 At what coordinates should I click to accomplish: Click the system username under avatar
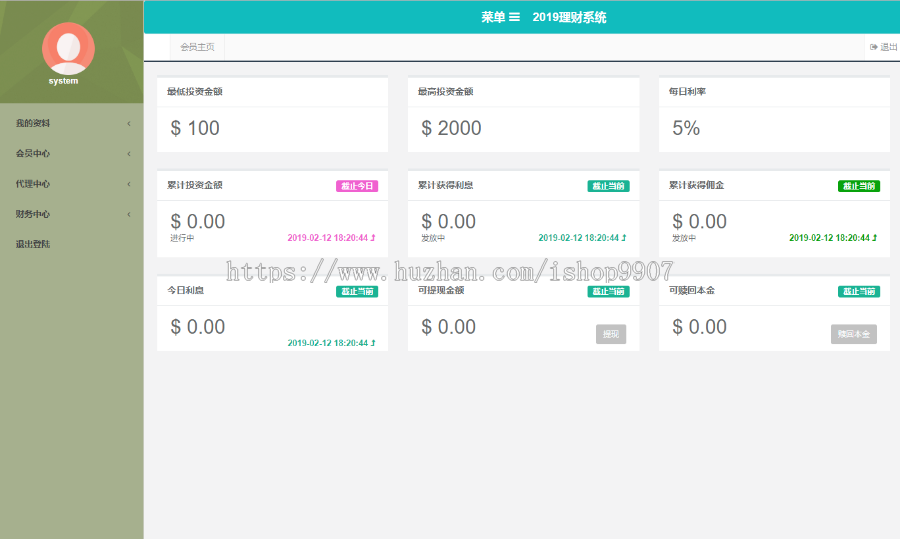[63, 81]
